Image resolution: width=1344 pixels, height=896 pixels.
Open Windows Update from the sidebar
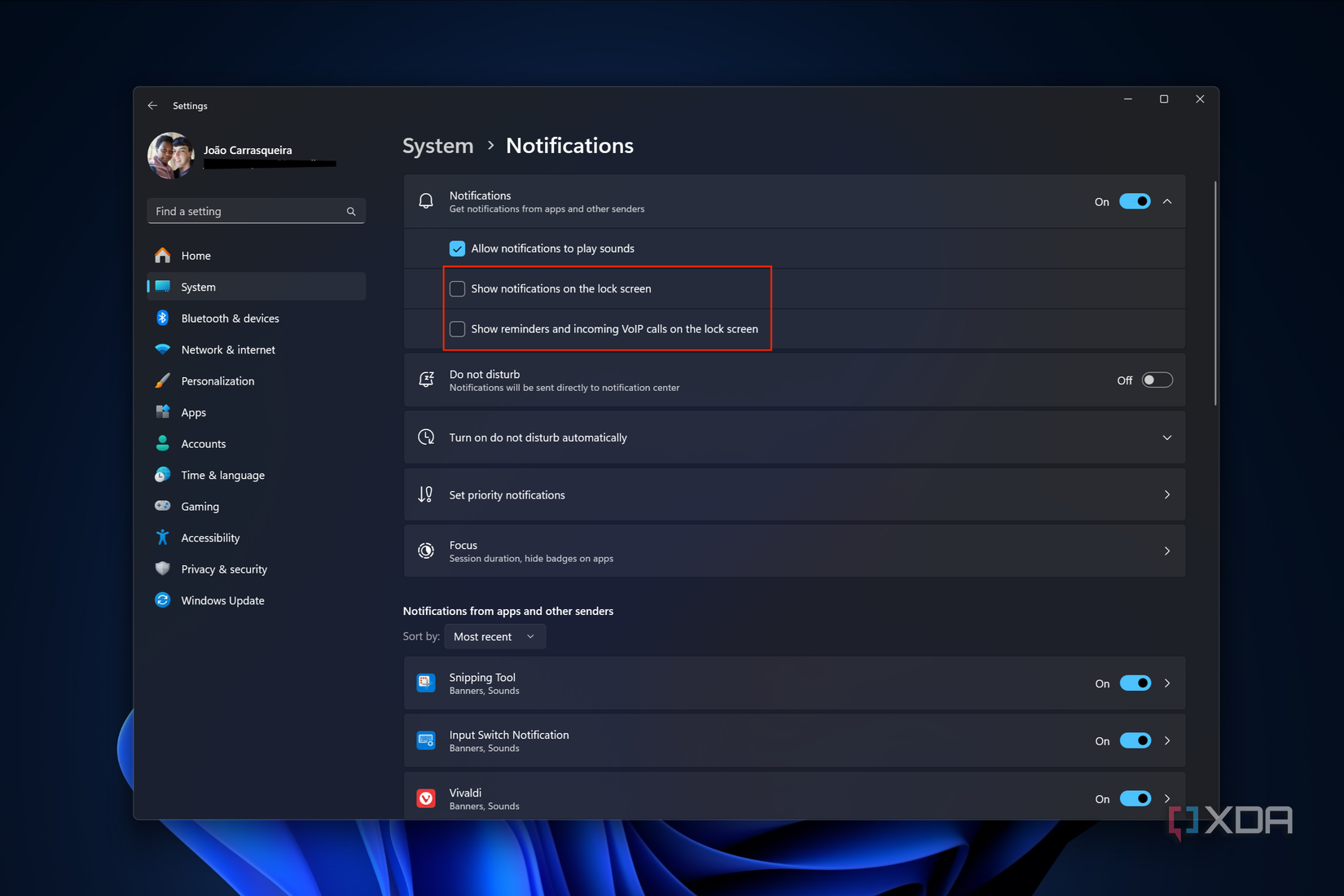[x=222, y=600]
